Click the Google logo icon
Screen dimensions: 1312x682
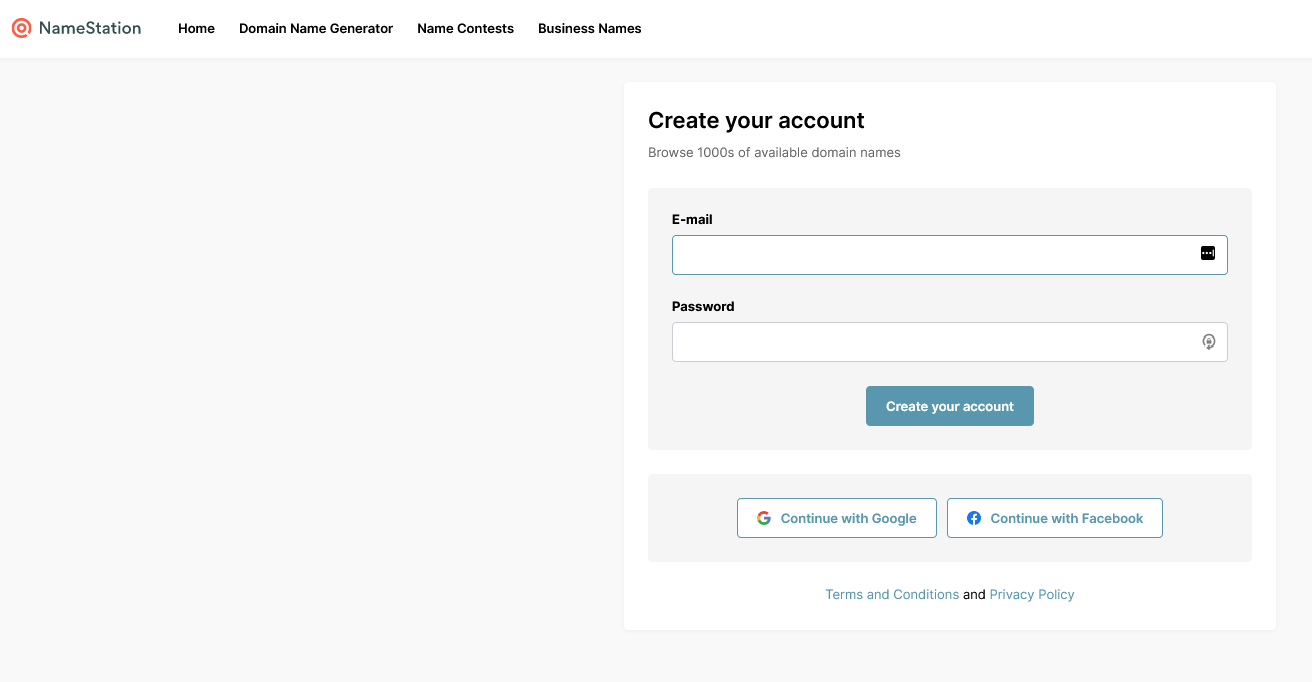[764, 518]
